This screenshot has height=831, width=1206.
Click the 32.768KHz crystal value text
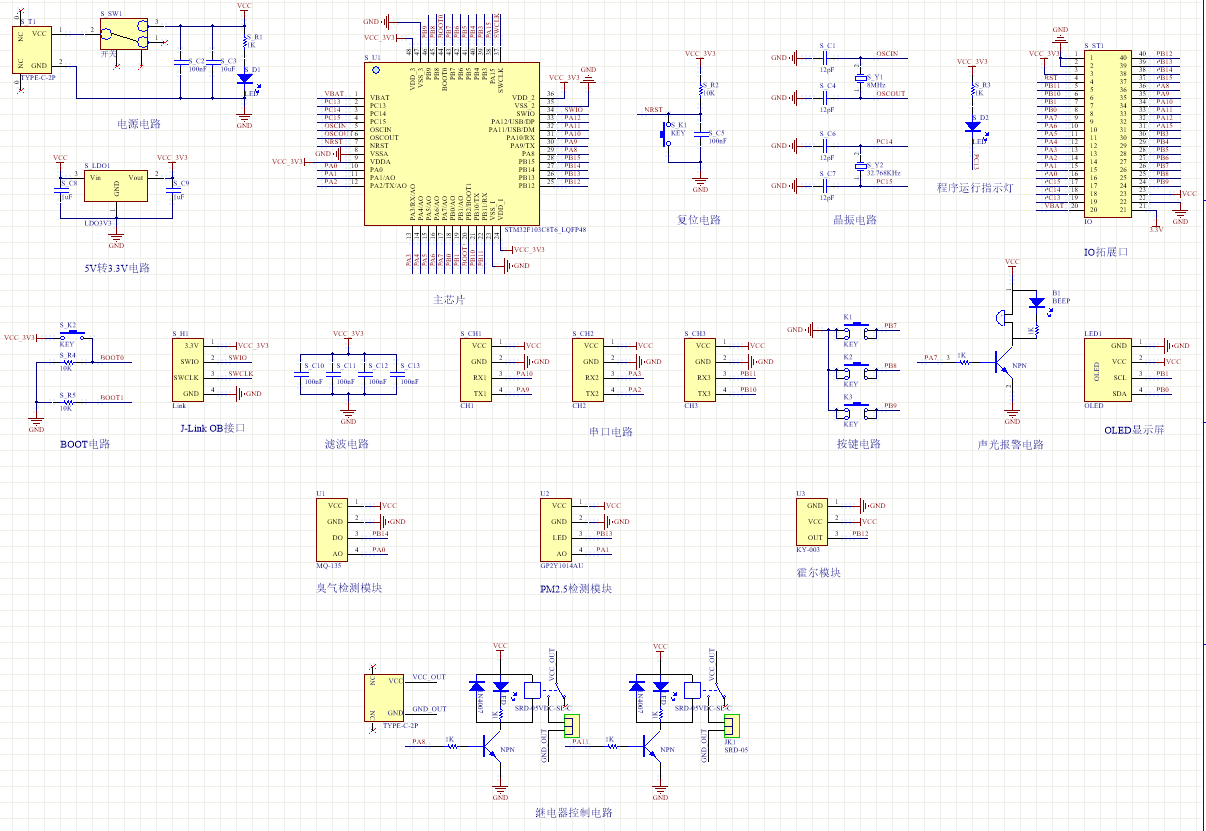[885, 173]
